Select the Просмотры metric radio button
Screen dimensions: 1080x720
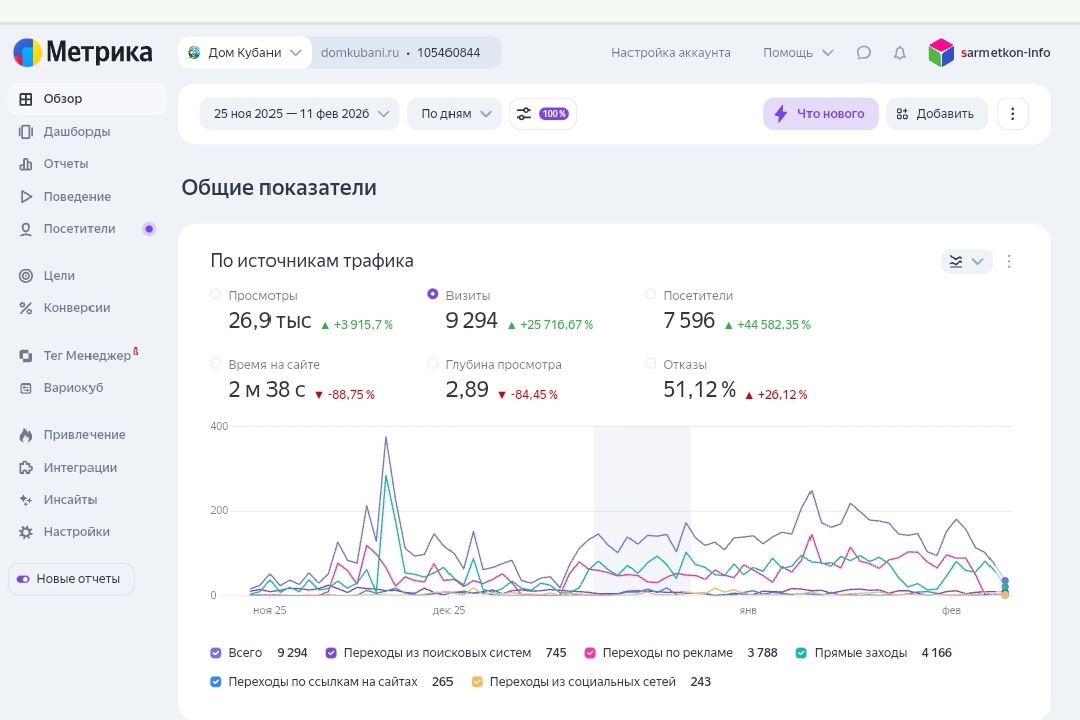click(x=216, y=294)
